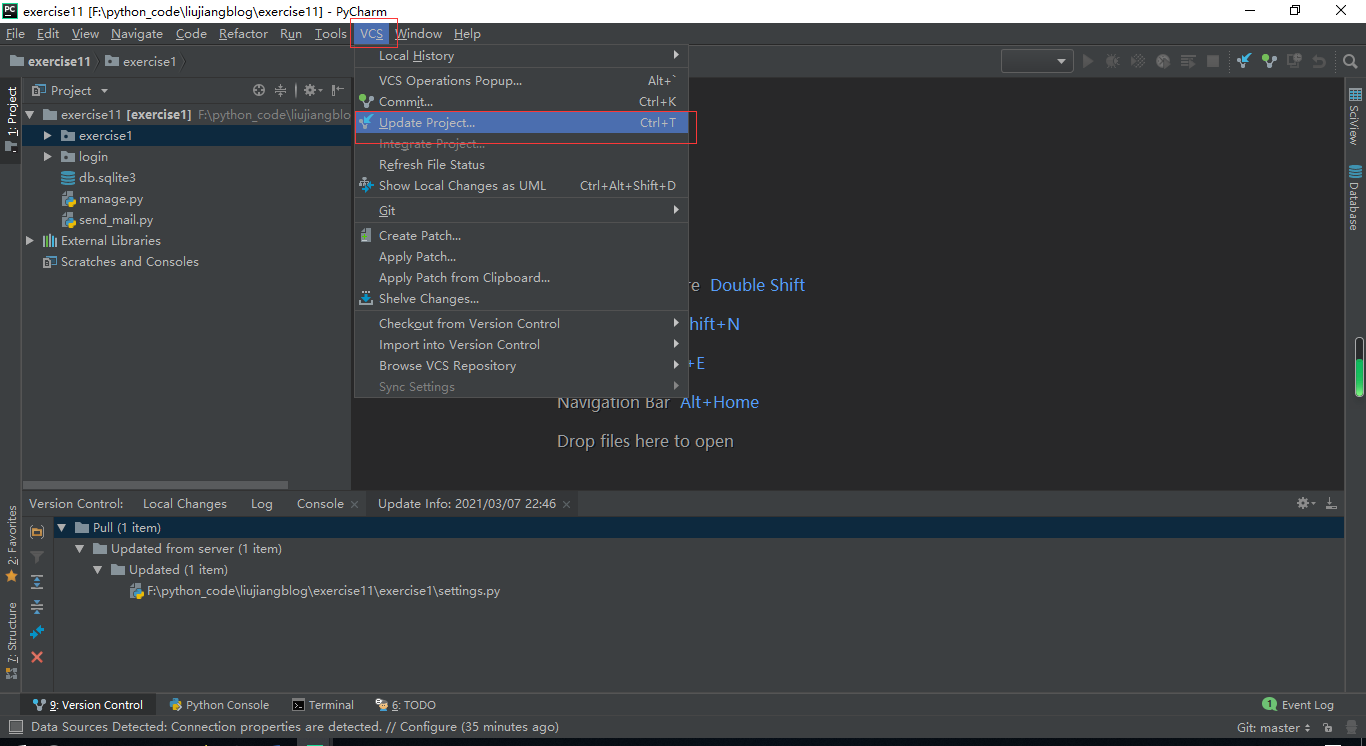Viewport: 1366px width, 746px height.
Task: Click the inspector icon at status bar right
Action: pos(1351,728)
